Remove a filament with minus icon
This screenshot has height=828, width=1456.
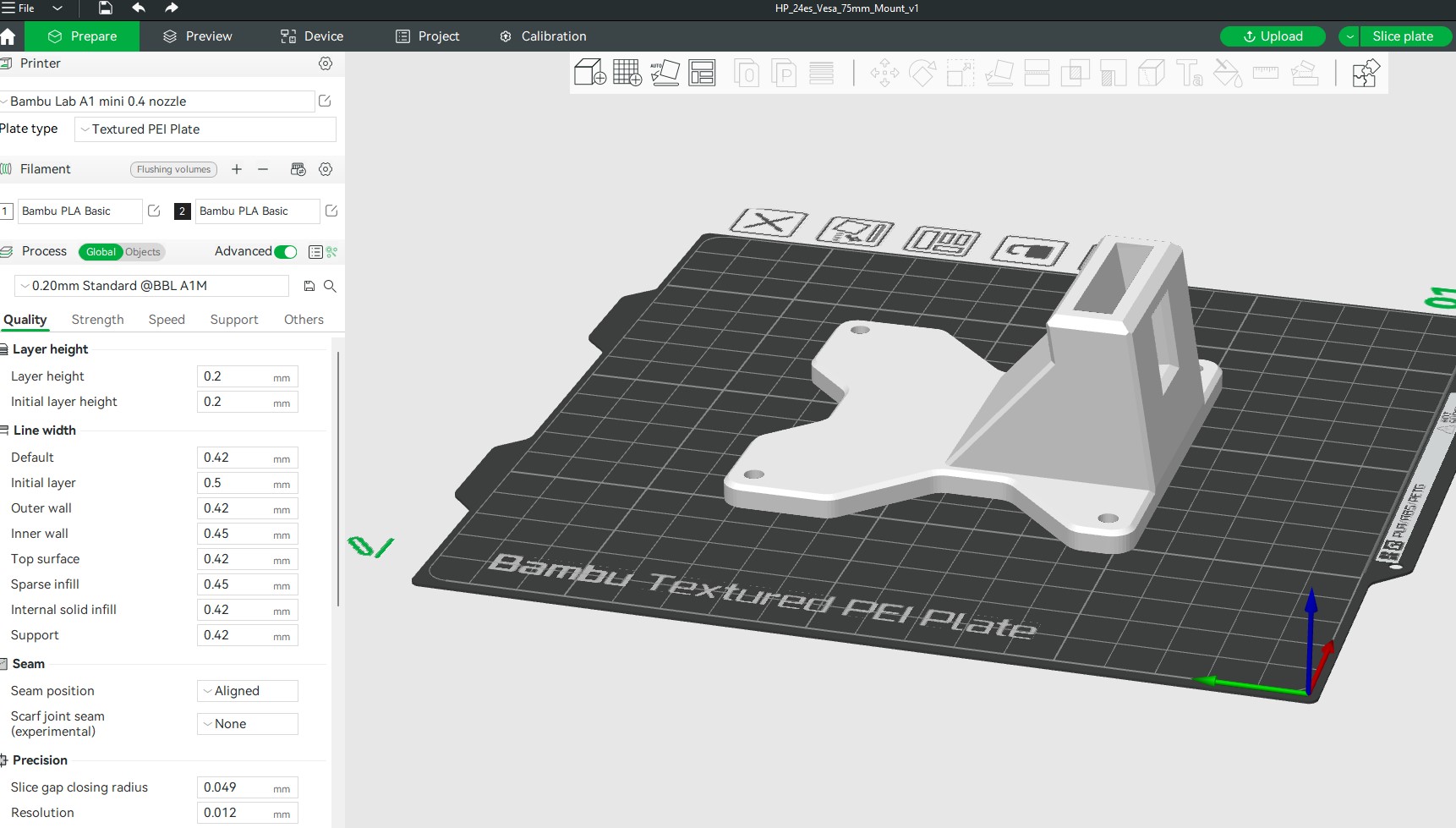point(263,169)
